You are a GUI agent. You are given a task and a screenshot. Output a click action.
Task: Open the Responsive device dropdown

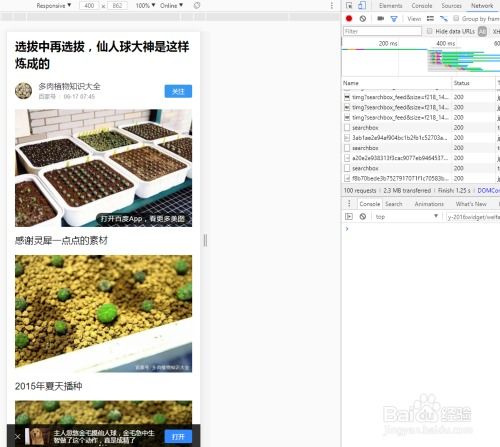pos(54,6)
